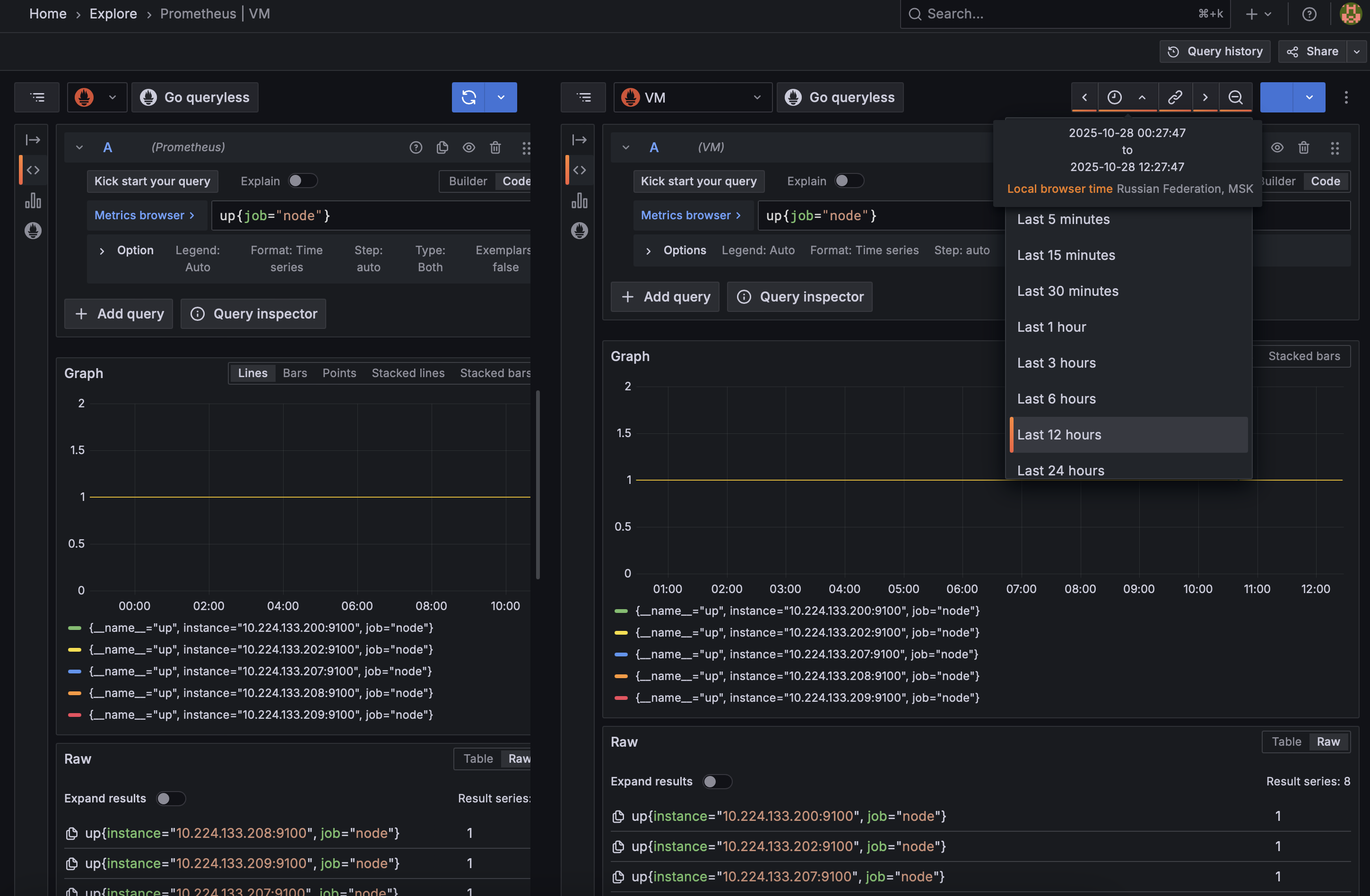This screenshot has height=896, width=1370.
Task: Hide the Prometheus query A response
Action: coord(468,147)
